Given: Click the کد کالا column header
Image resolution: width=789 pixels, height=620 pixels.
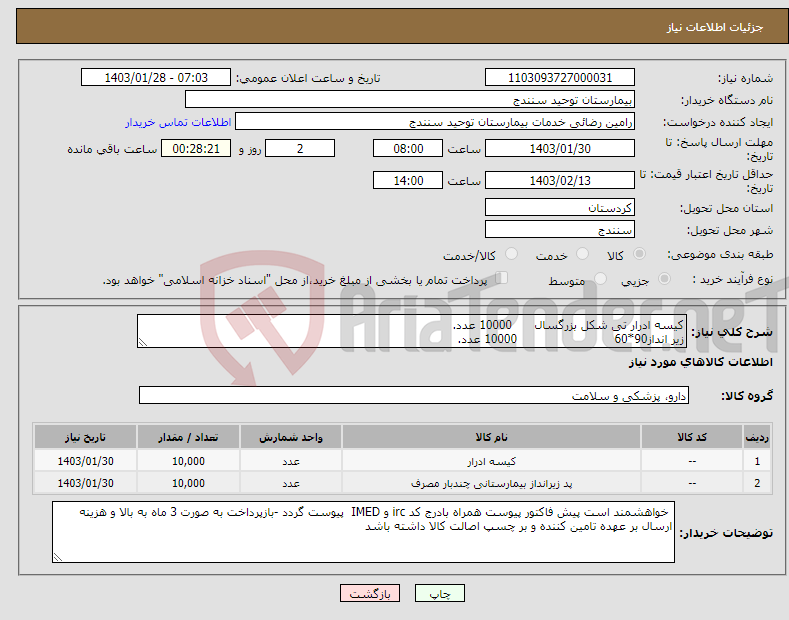Looking at the screenshot, I should tap(692, 437).
